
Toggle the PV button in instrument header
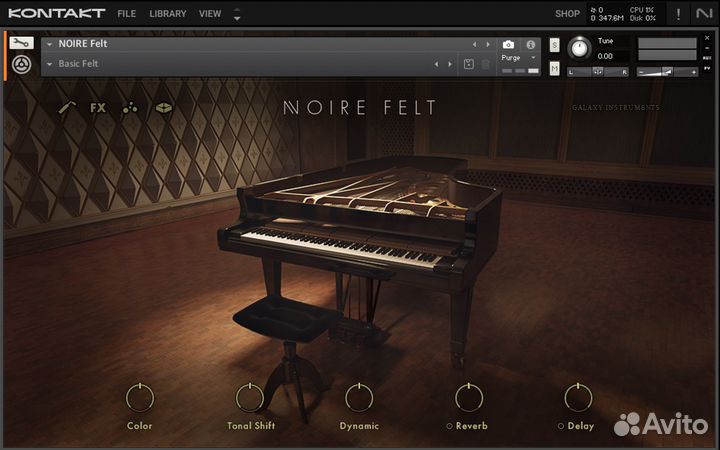pyautogui.click(x=707, y=68)
